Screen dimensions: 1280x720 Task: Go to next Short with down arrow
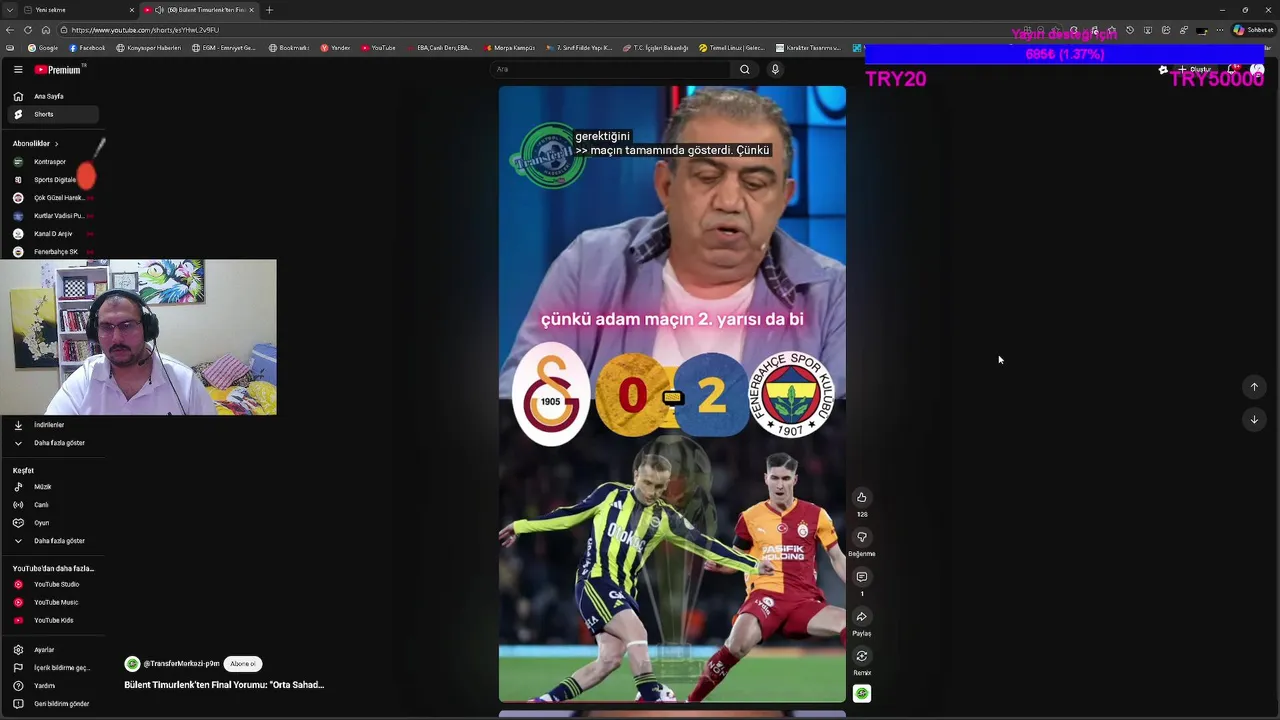pos(1254,420)
